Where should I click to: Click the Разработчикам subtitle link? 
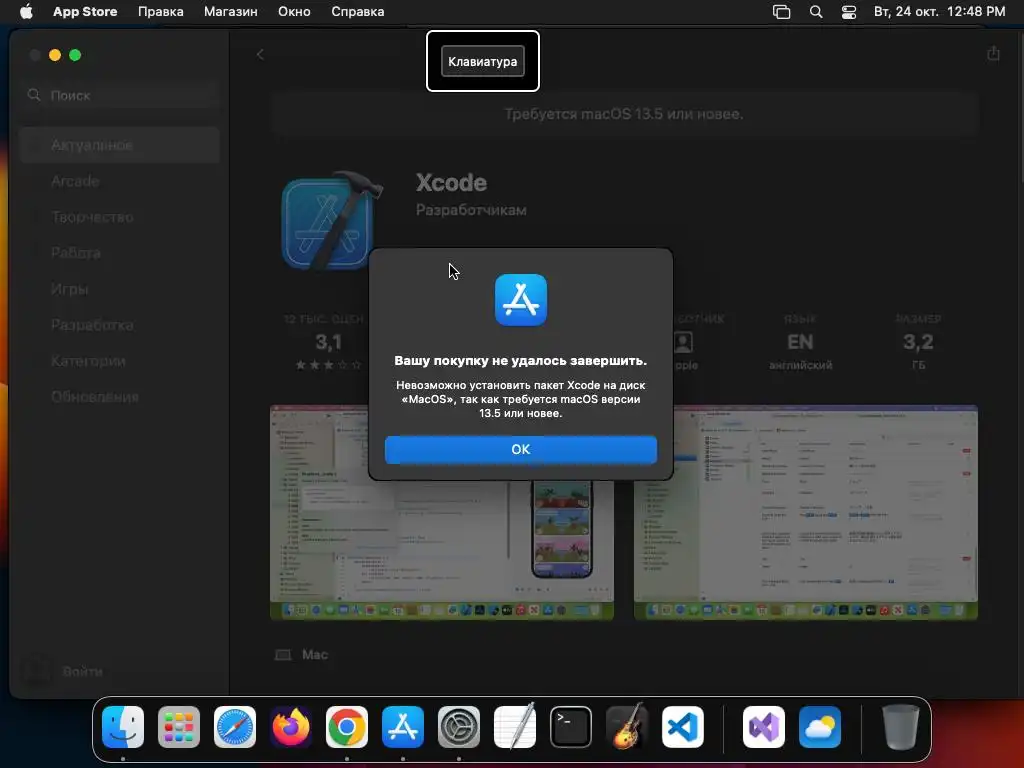point(471,210)
